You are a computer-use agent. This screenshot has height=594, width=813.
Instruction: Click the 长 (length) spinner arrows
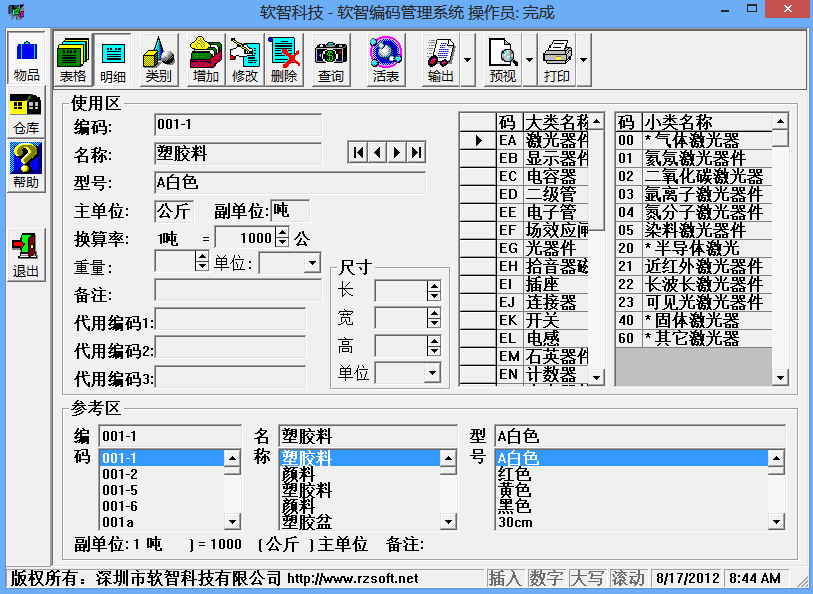tap(434, 291)
